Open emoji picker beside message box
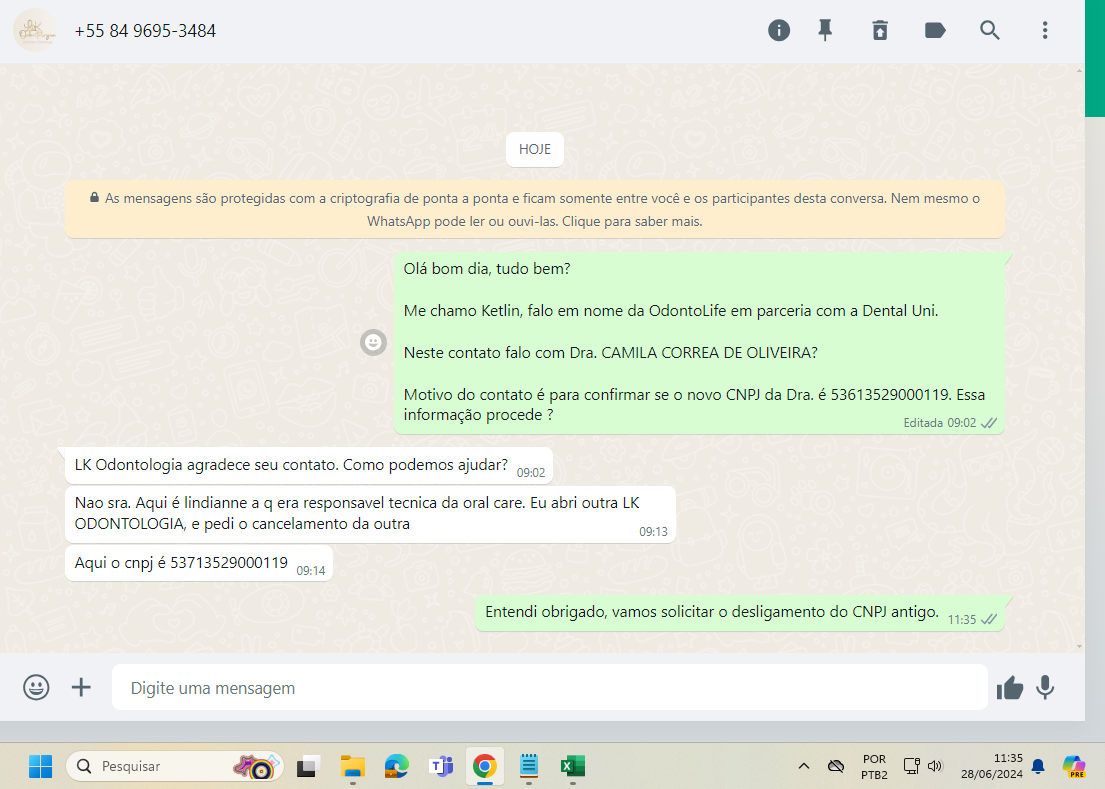Screen dimensions: 1105x789 36,687
